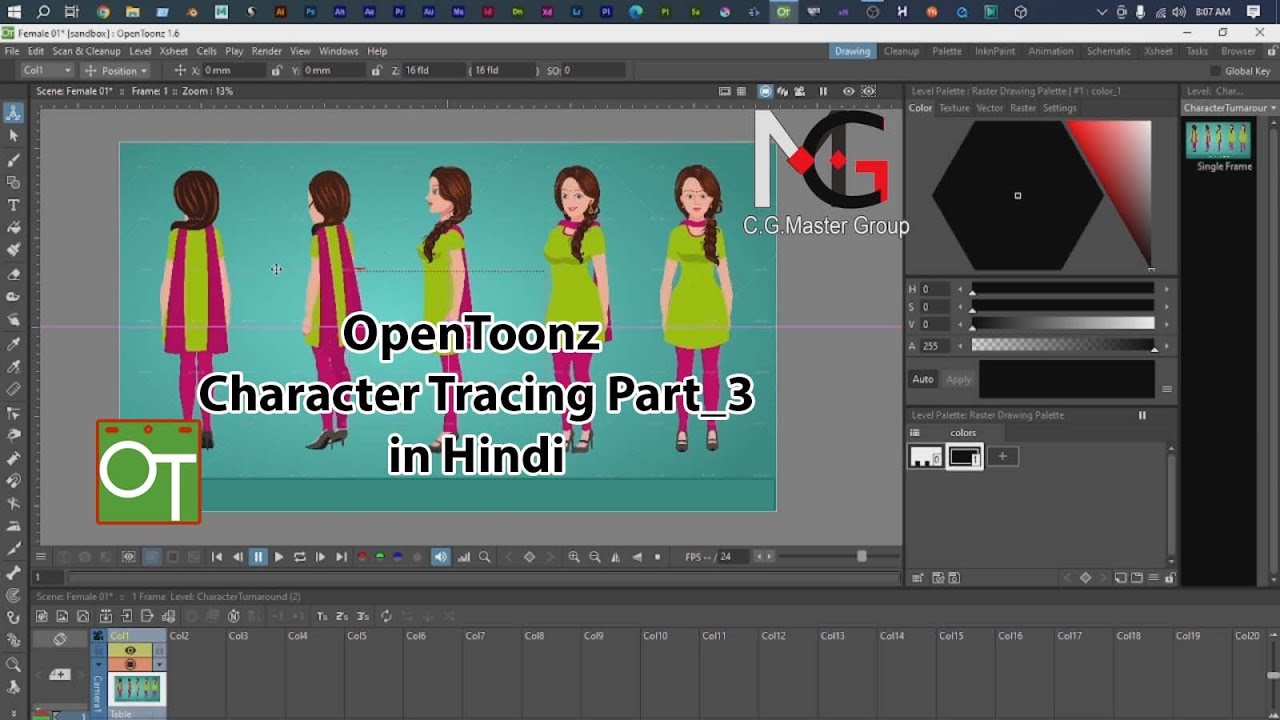Viewport: 1280px width, 720px height.
Task: Toggle the X position lock
Action: 276,71
